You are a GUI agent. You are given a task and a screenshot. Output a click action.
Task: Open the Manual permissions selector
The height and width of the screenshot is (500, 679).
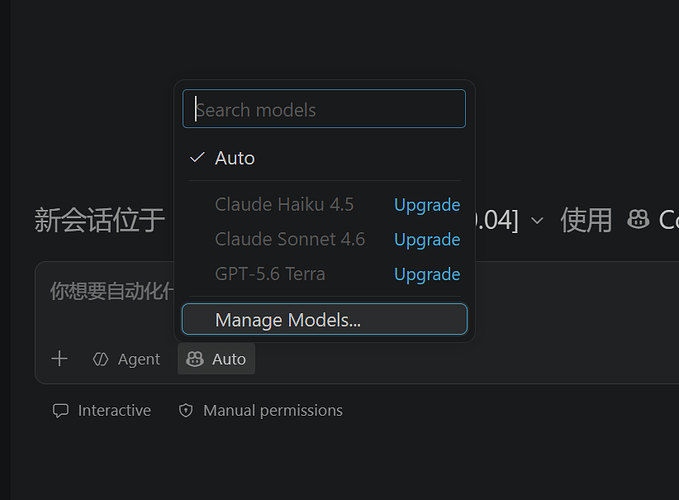260,410
